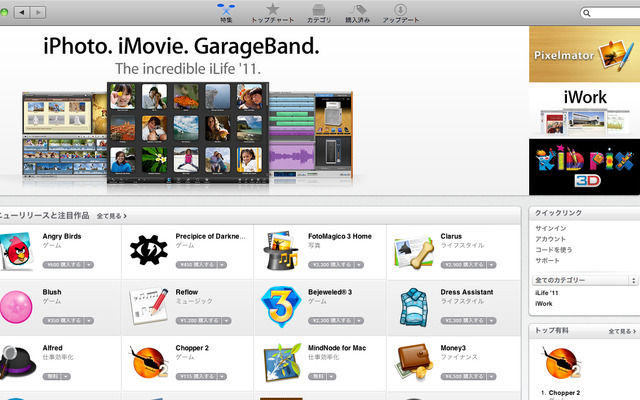Expand Money3 buy button arrow

pos(492,377)
